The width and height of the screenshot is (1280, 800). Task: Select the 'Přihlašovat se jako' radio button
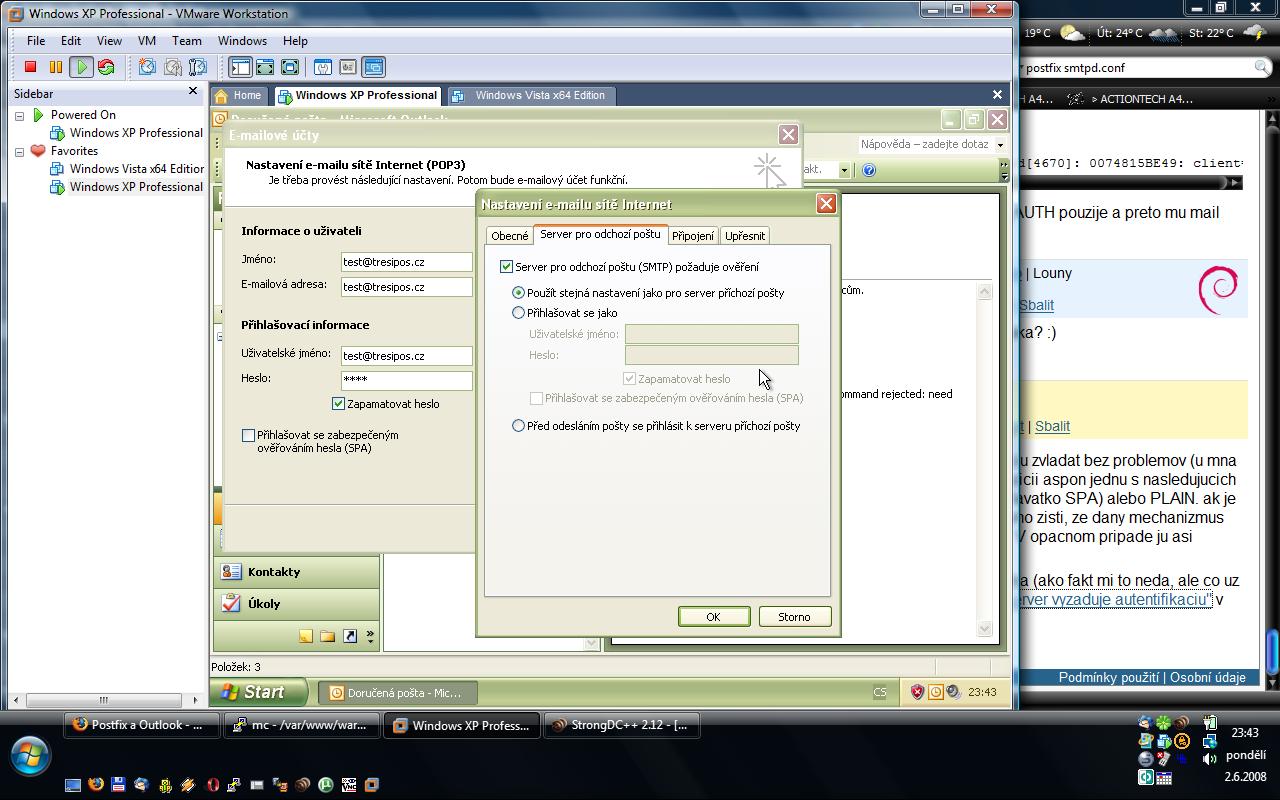point(518,312)
